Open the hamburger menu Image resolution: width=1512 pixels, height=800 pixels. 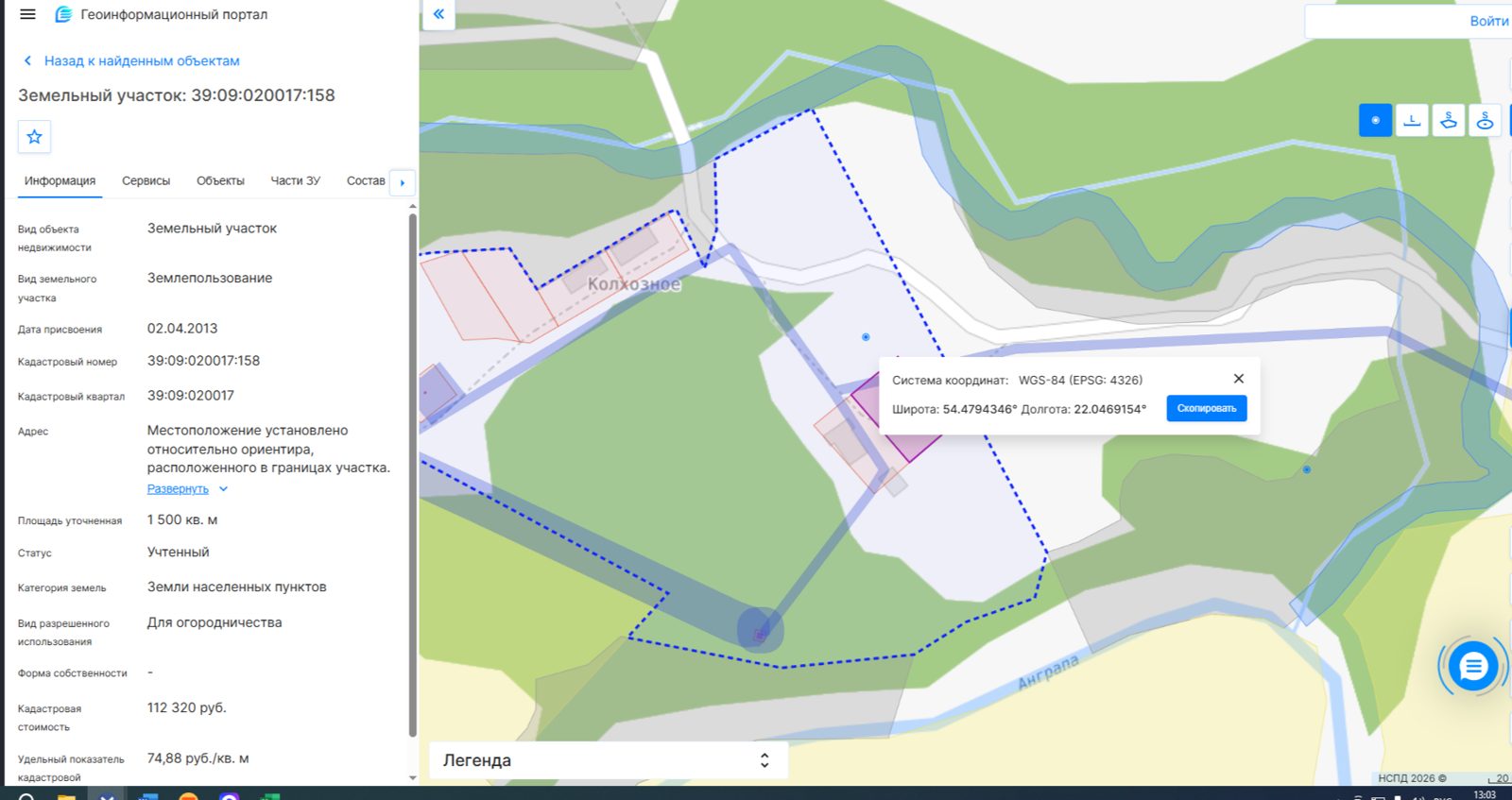27,14
